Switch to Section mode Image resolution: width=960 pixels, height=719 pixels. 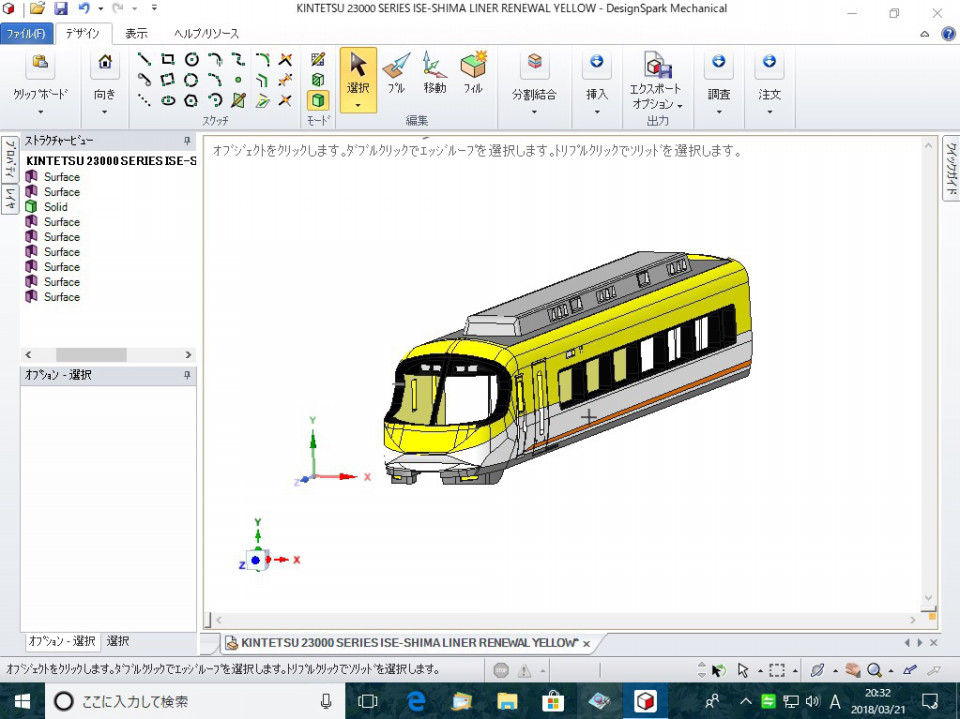tap(318, 80)
